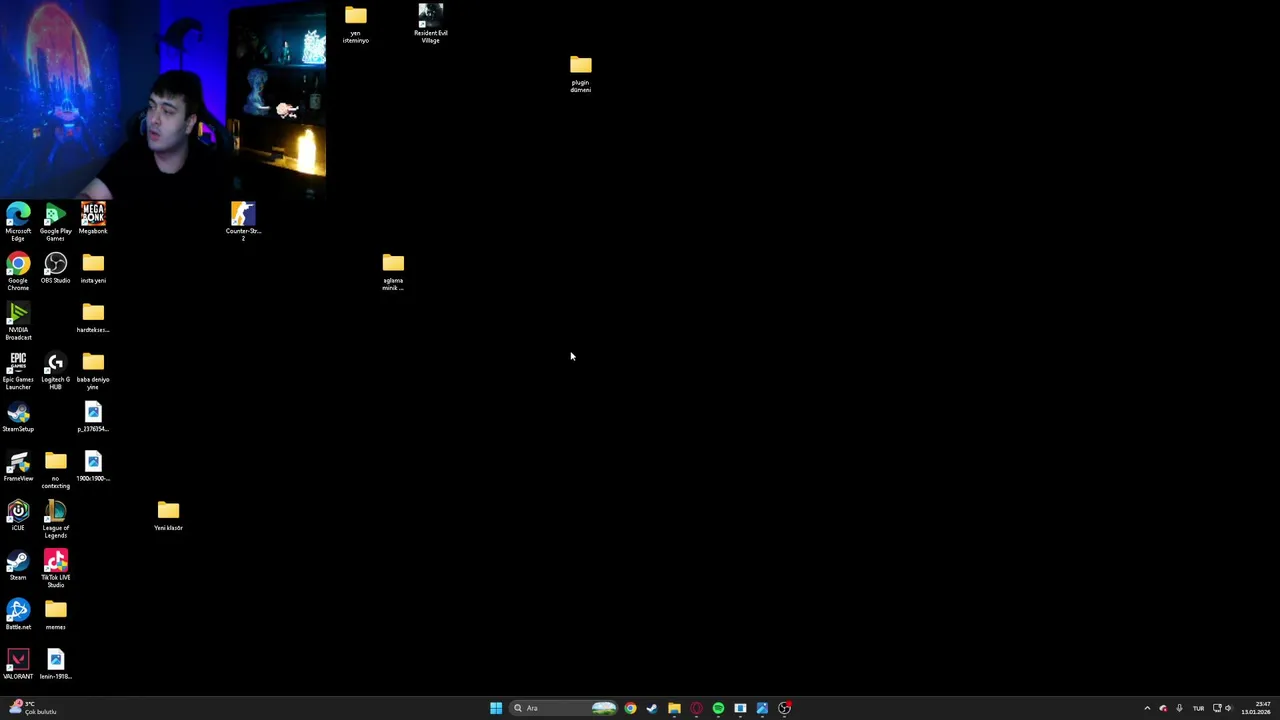Select the Resident Evil Village shortcut

[x=431, y=23]
